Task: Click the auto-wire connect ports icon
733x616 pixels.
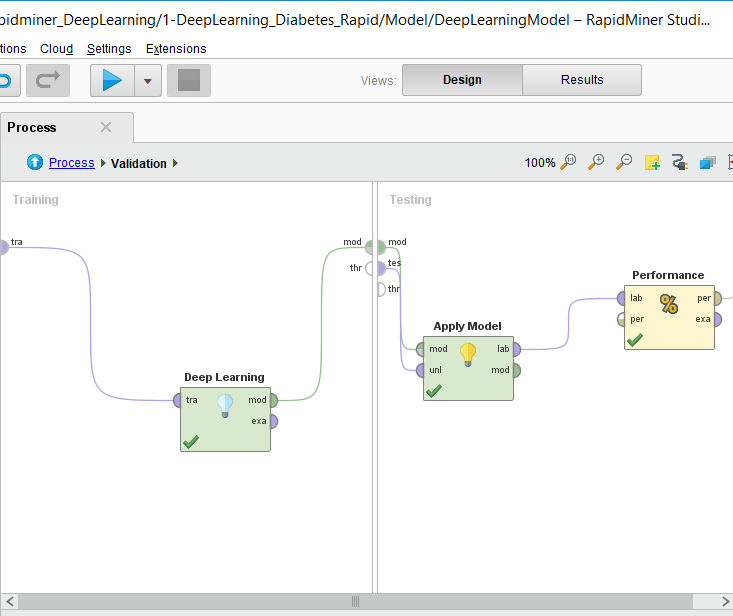Action: pos(680,163)
